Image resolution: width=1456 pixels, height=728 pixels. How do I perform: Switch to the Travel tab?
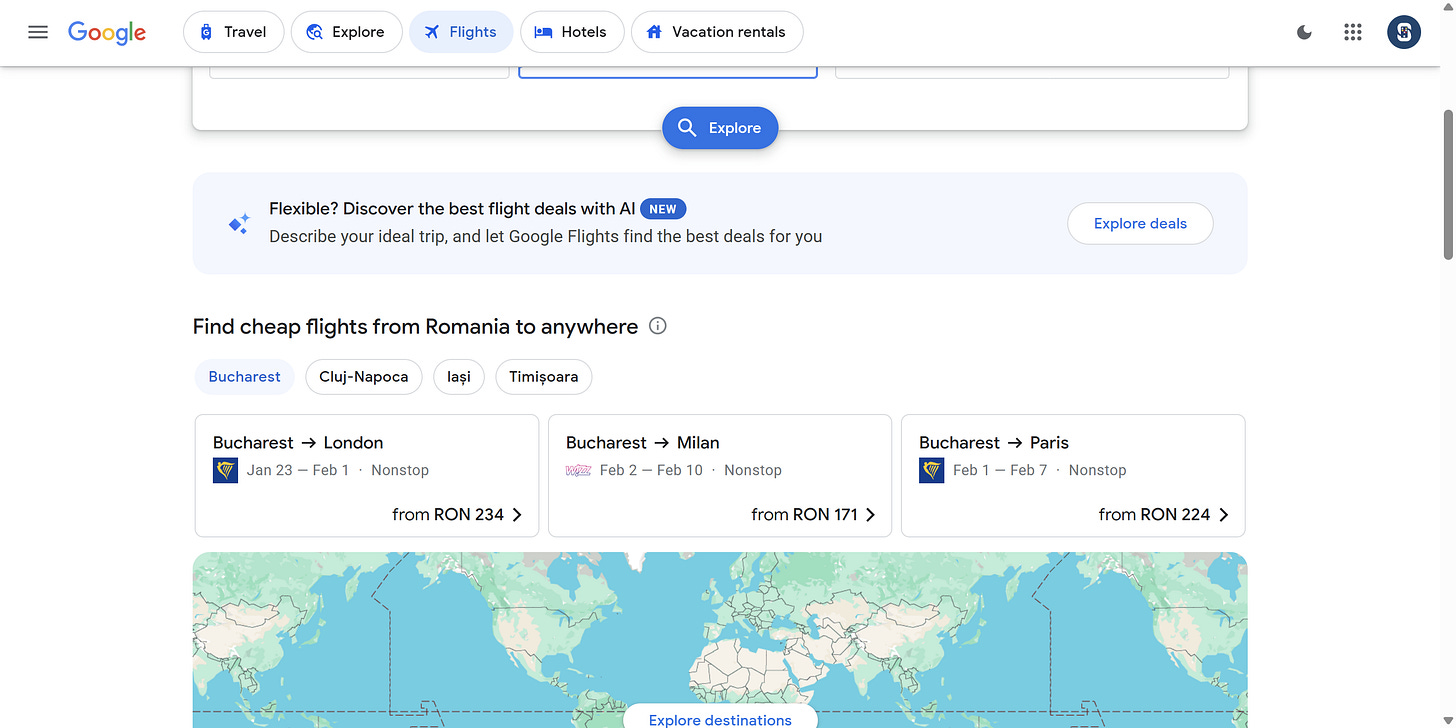233,32
